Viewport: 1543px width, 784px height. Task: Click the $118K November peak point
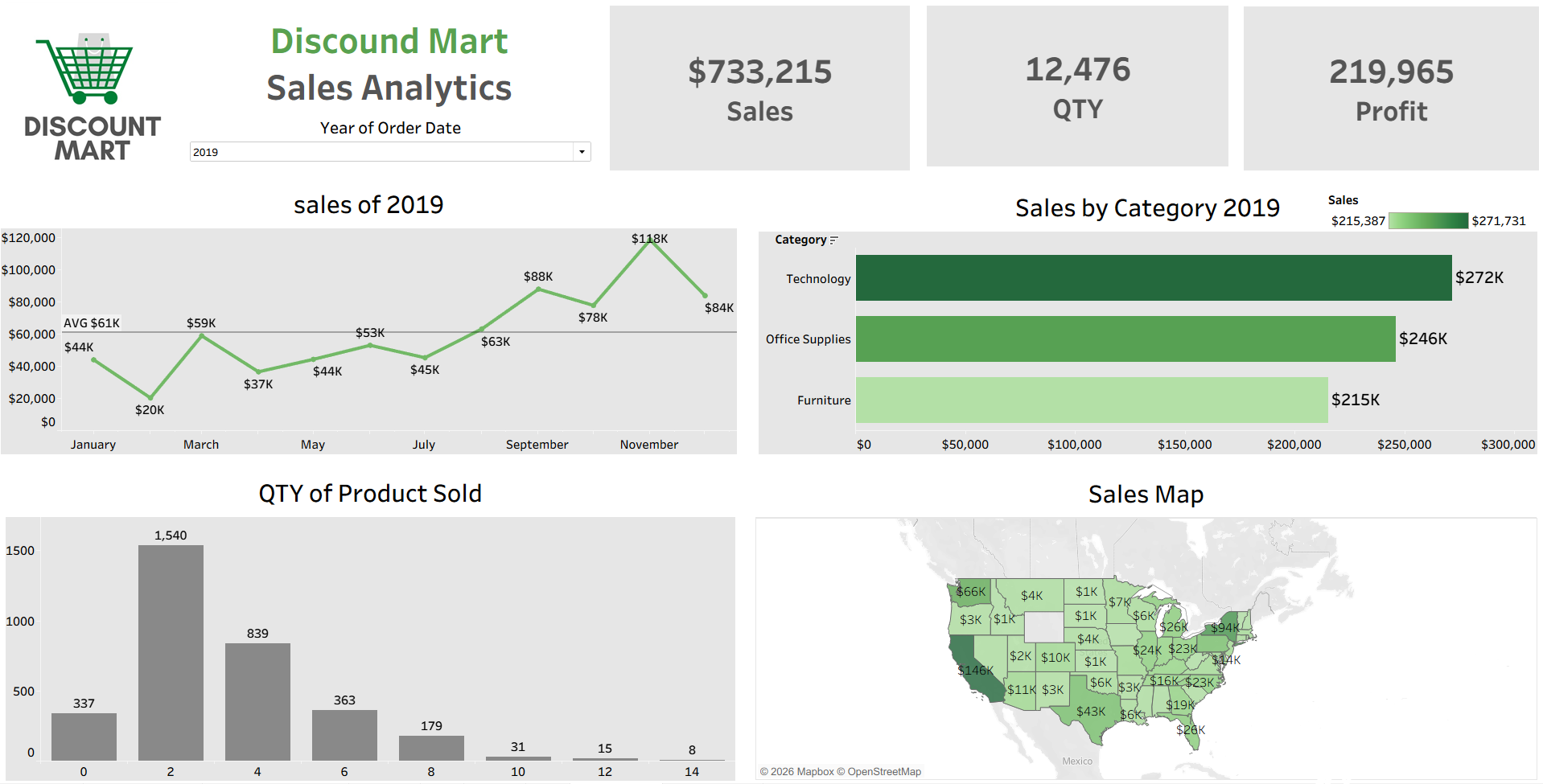(650, 240)
